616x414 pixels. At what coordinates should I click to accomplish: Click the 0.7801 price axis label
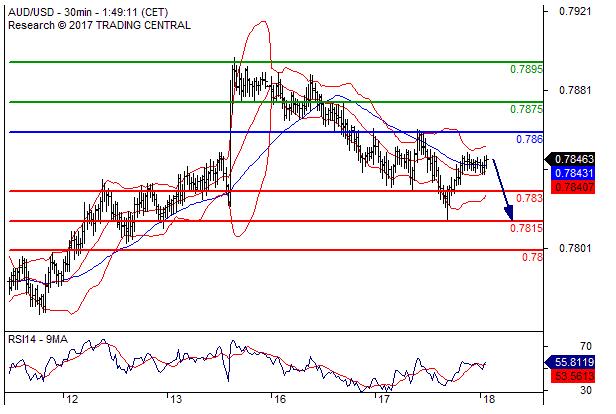[x=575, y=248]
